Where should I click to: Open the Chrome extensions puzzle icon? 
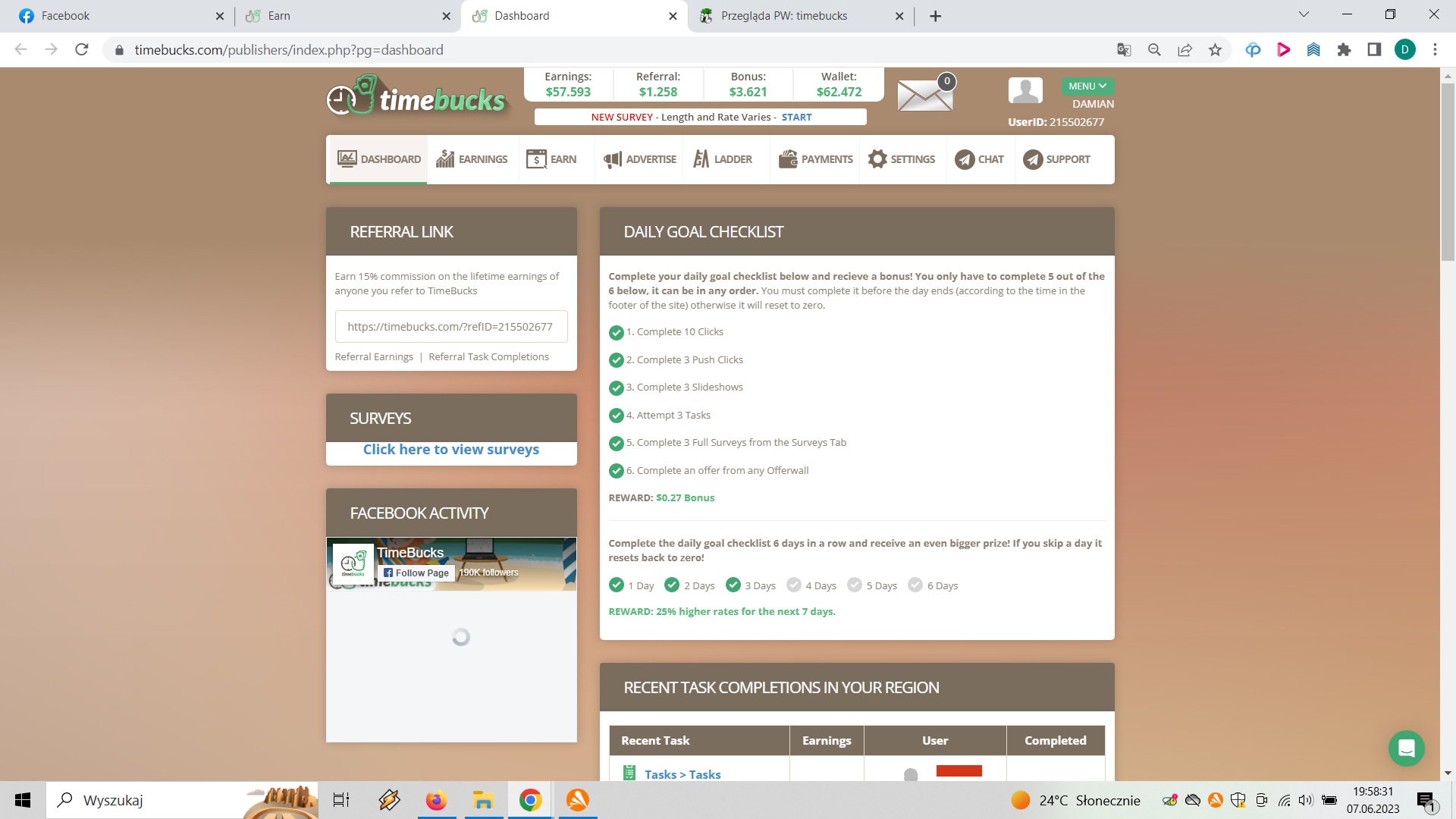pyautogui.click(x=1344, y=50)
